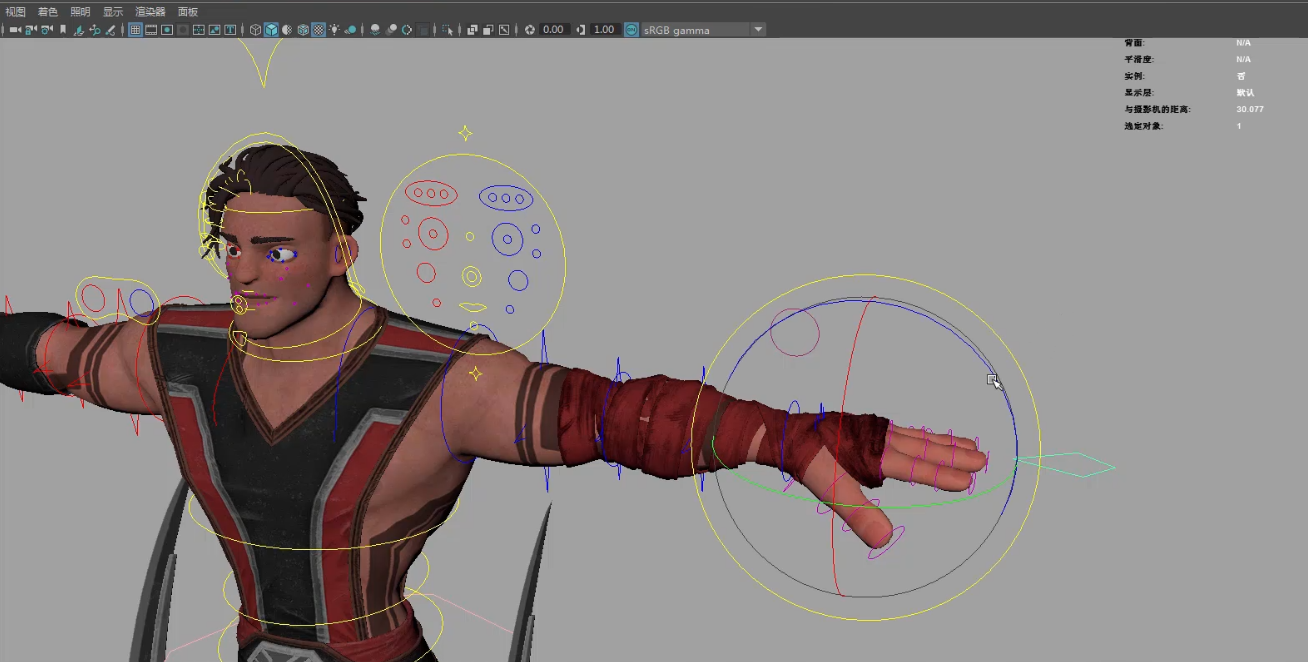Click the select camera icon

(x=14, y=30)
